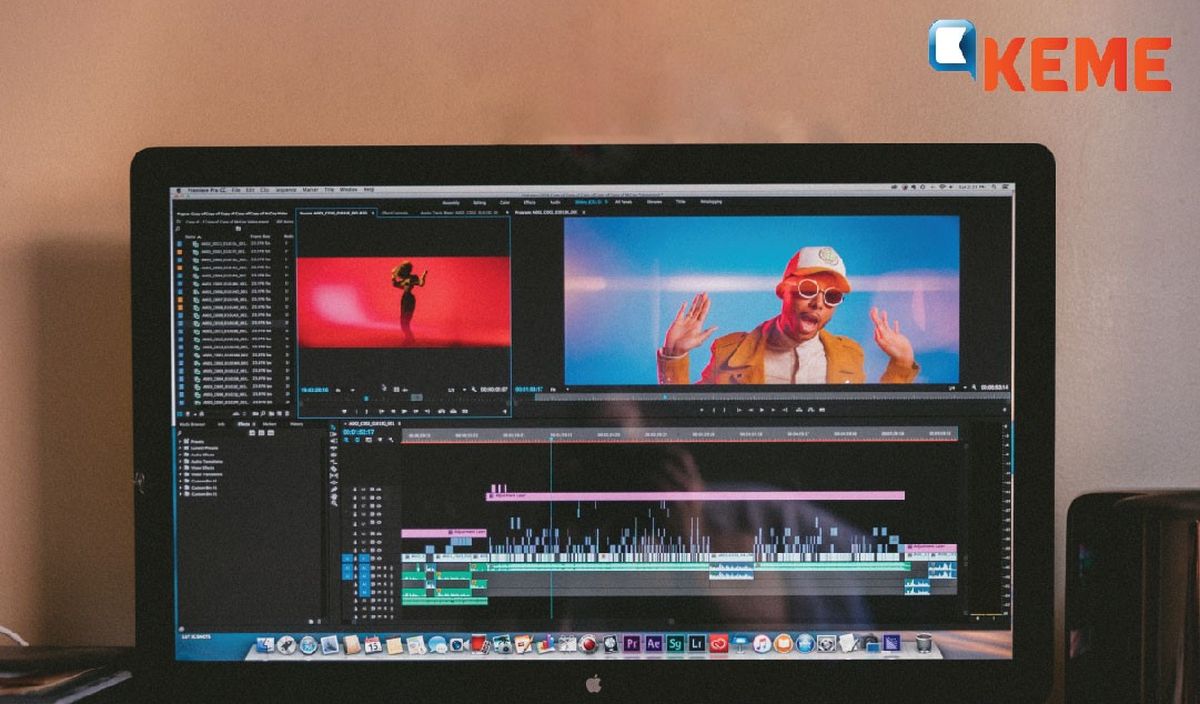Play the Program monitor sequence
The width and height of the screenshot is (1200, 704).
coord(762,410)
